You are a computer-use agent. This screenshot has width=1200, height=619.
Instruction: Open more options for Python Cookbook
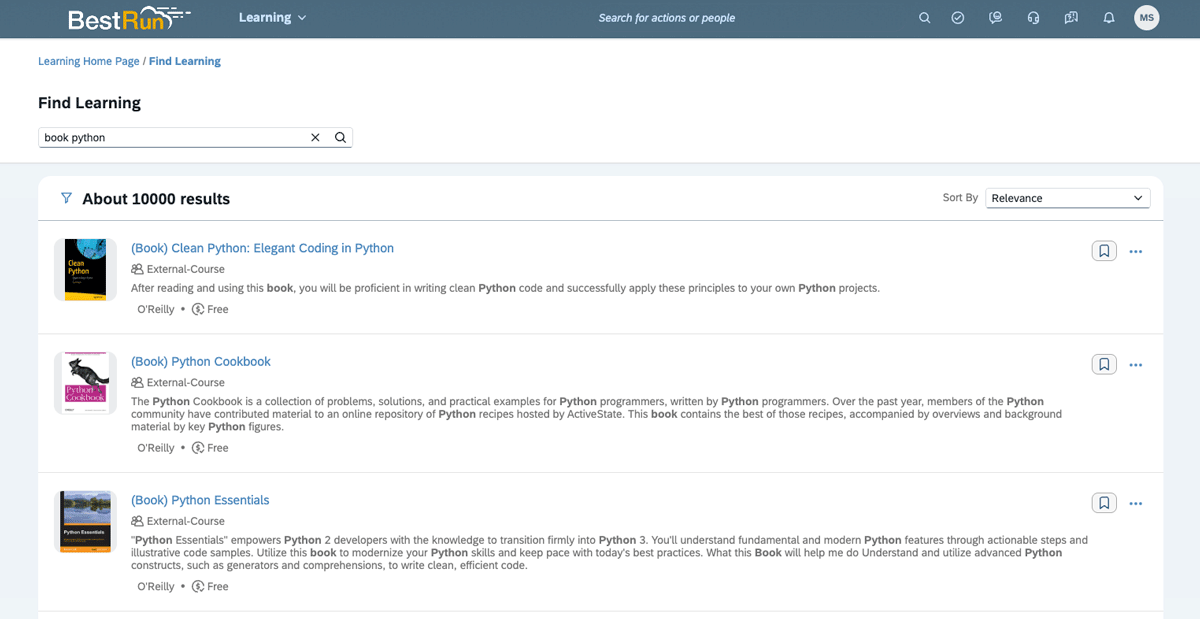[1135, 366]
